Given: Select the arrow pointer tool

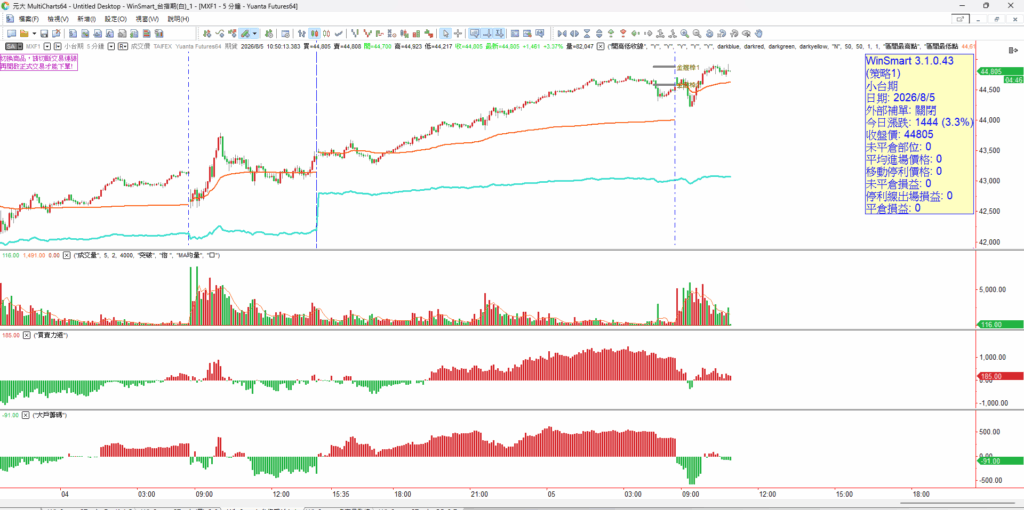Looking at the screenshot, I should tap(445, 33).
